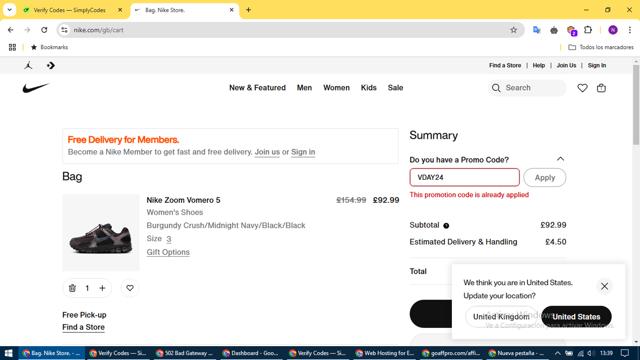This screenshot has width=640, height=360.
Task: Open the Jordan brand logo link
Action: pos(28,65)
